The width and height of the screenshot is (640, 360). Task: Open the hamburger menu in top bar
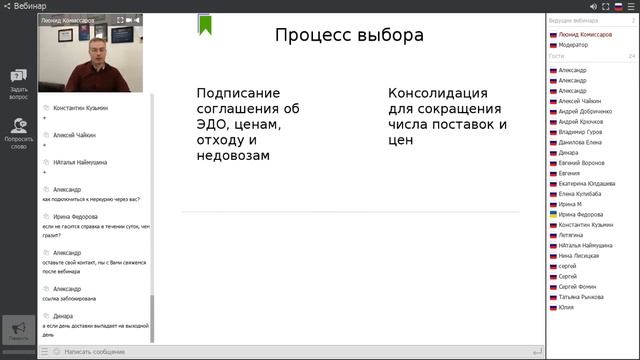pyautogui.click(x=631, y=7)
